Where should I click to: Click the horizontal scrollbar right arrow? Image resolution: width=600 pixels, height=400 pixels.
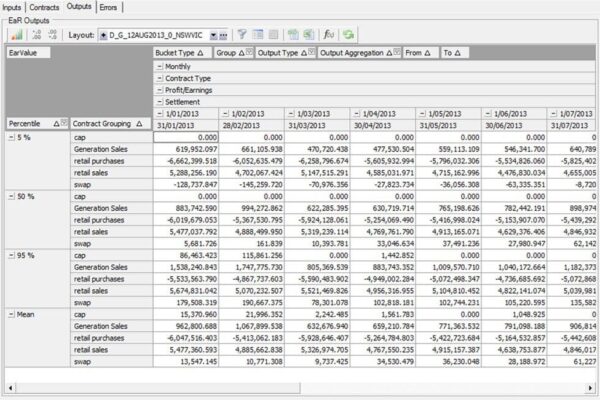point(590,388)
